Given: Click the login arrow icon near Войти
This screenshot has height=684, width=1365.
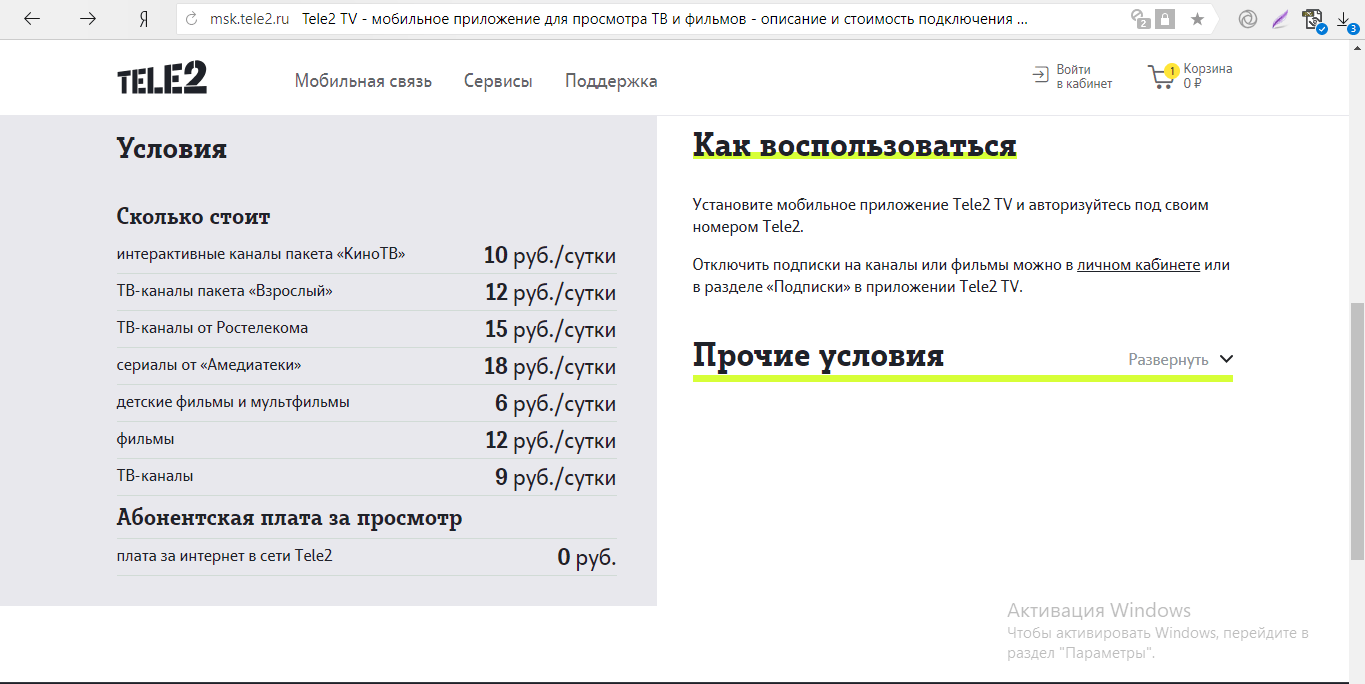Looking at the screenshot, I should (x=1041, y=76).
